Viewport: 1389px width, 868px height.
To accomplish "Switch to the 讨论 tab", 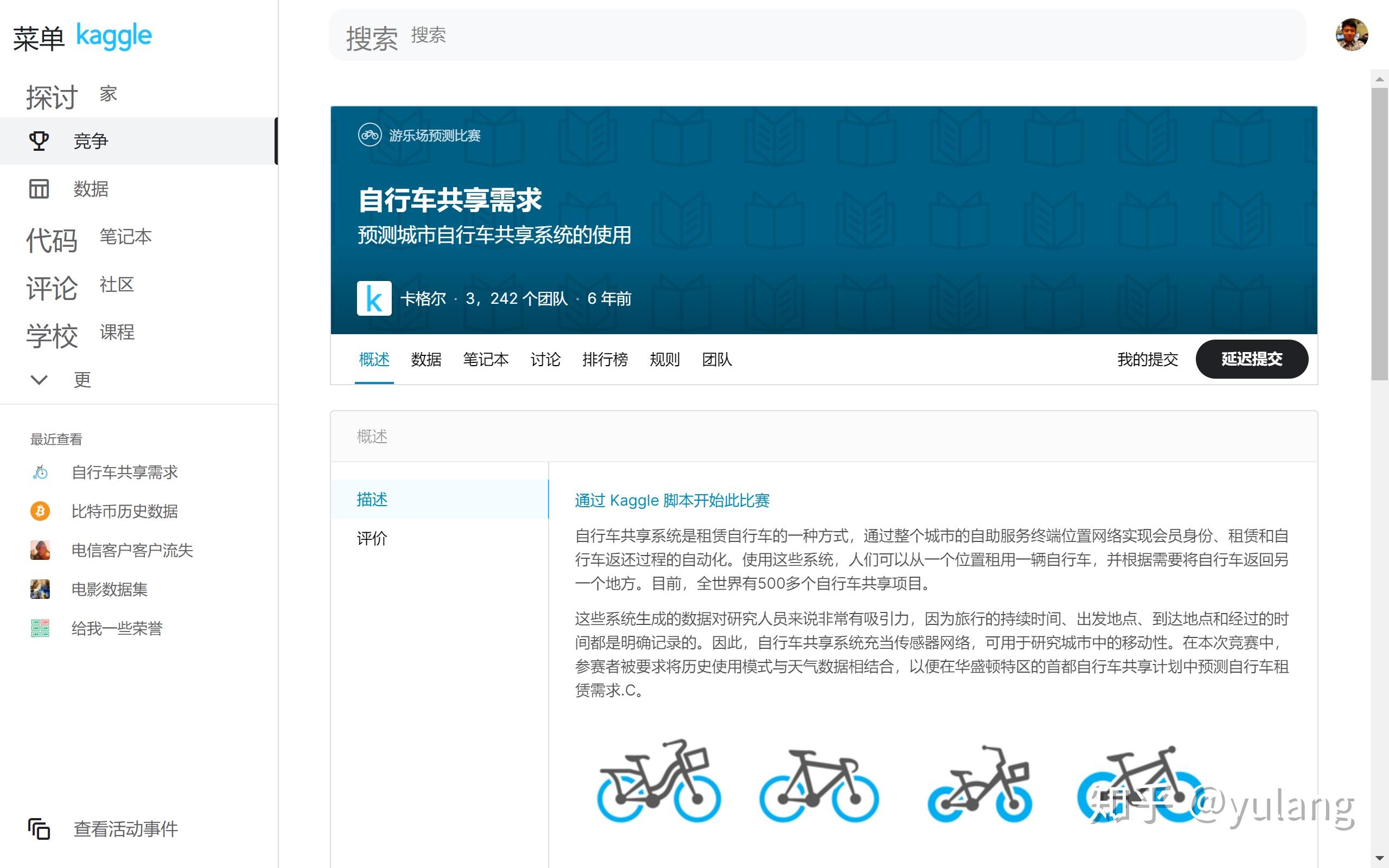I will pos(545,359).
